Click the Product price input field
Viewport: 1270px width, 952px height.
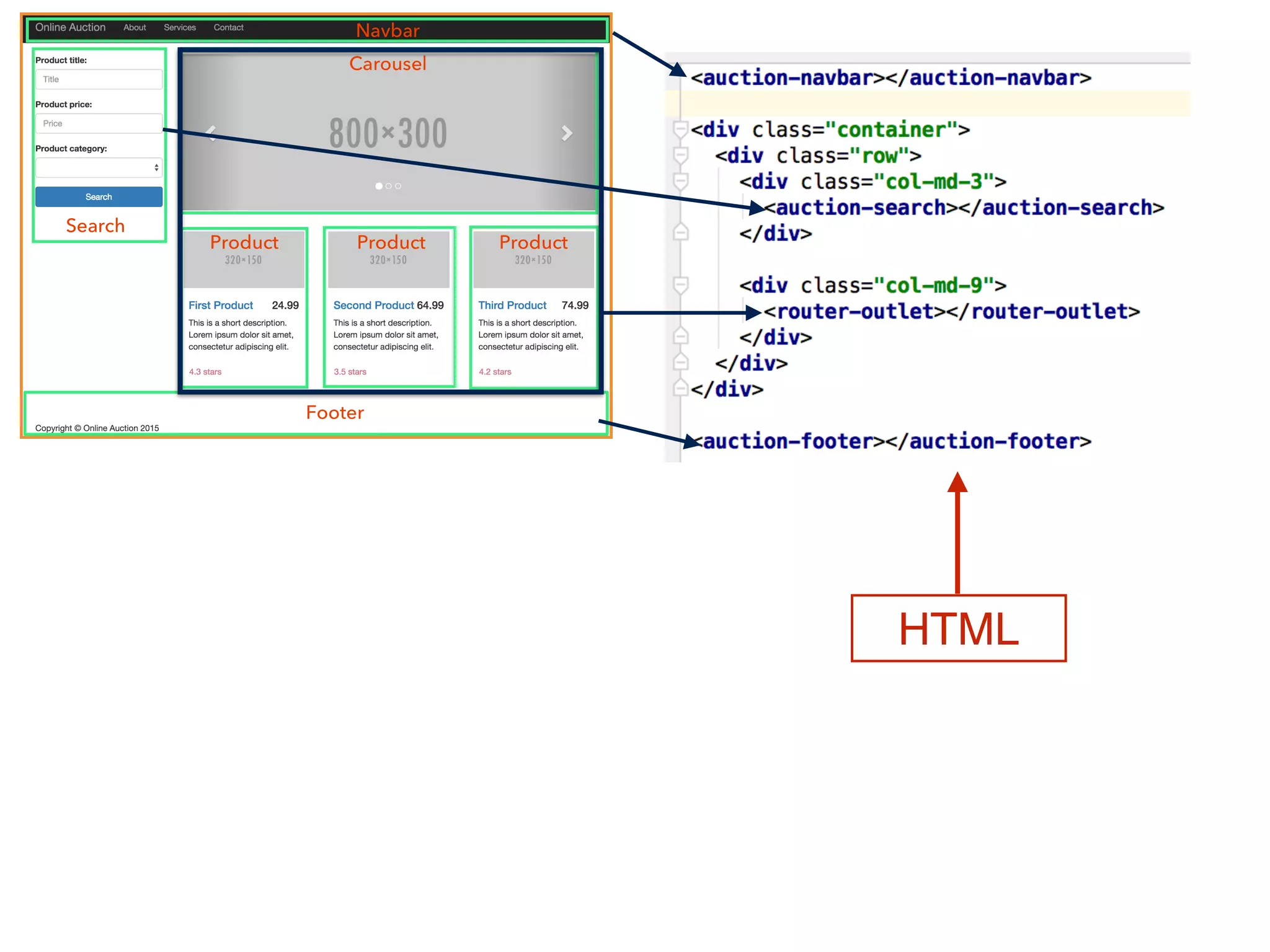click(99, 123)
